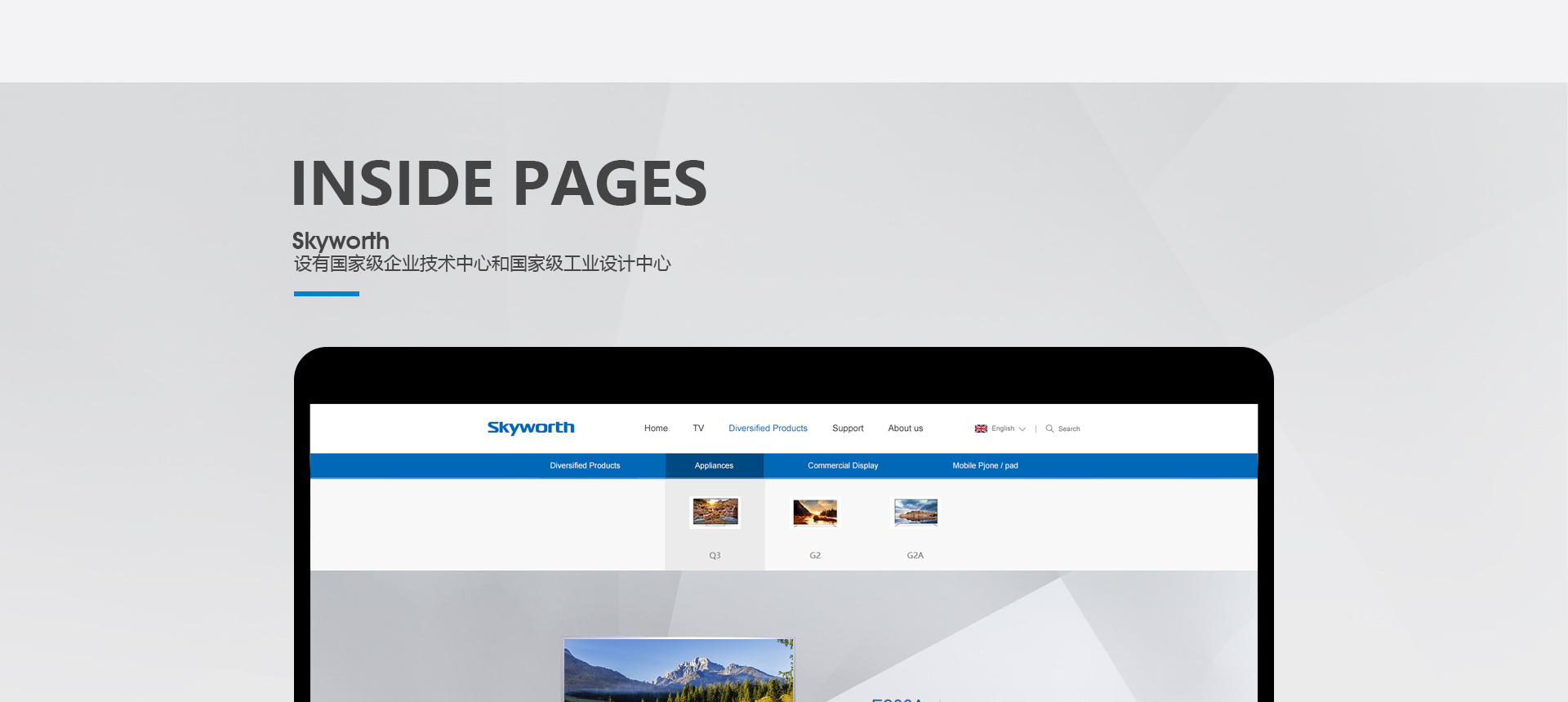This screenshot has width=1568, height=702.
Task: Open Diversified Products in the top navigation
Action: 768,429
